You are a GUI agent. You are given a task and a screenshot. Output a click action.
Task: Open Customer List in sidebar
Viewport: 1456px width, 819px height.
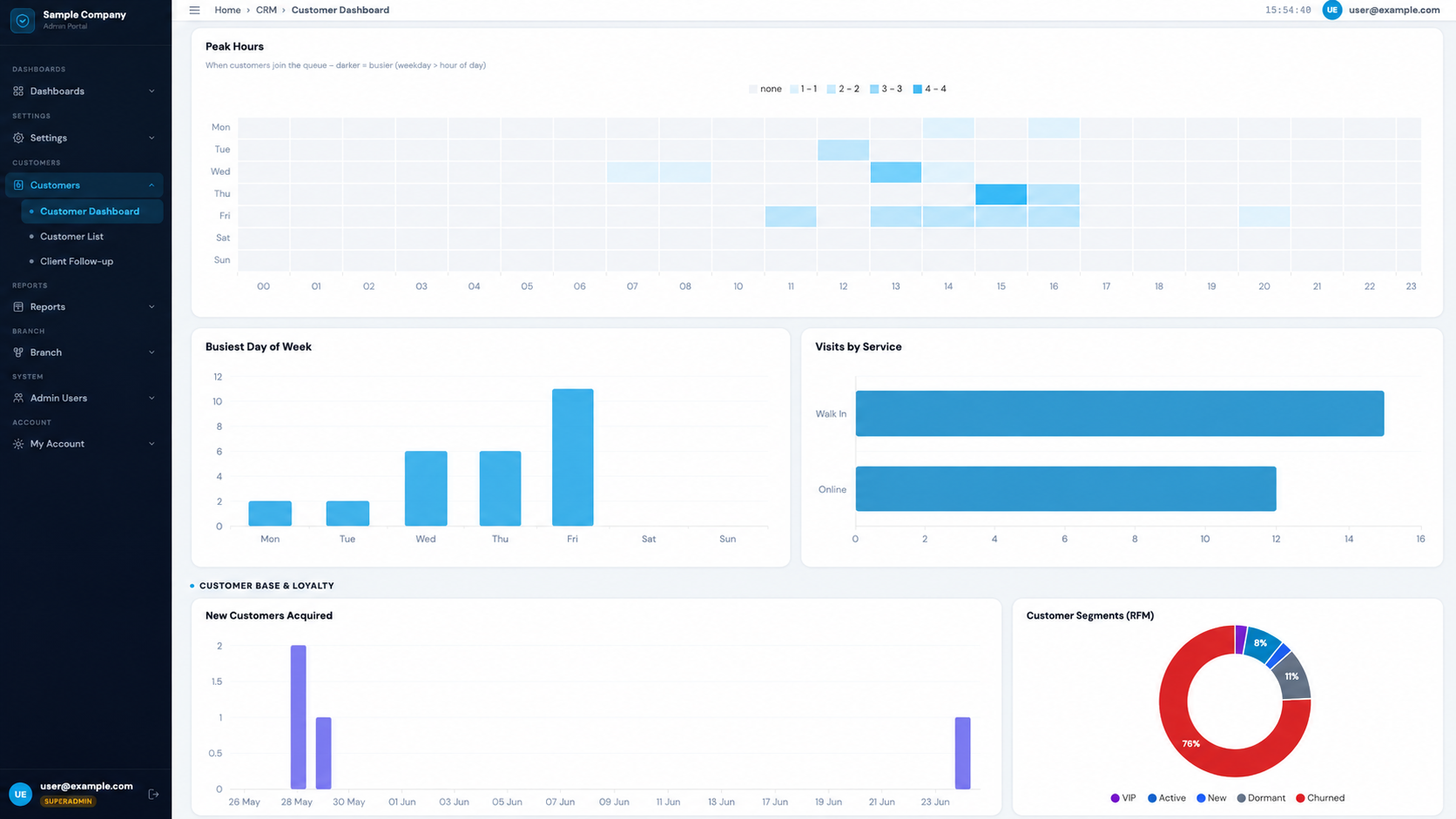pos(92,237)
